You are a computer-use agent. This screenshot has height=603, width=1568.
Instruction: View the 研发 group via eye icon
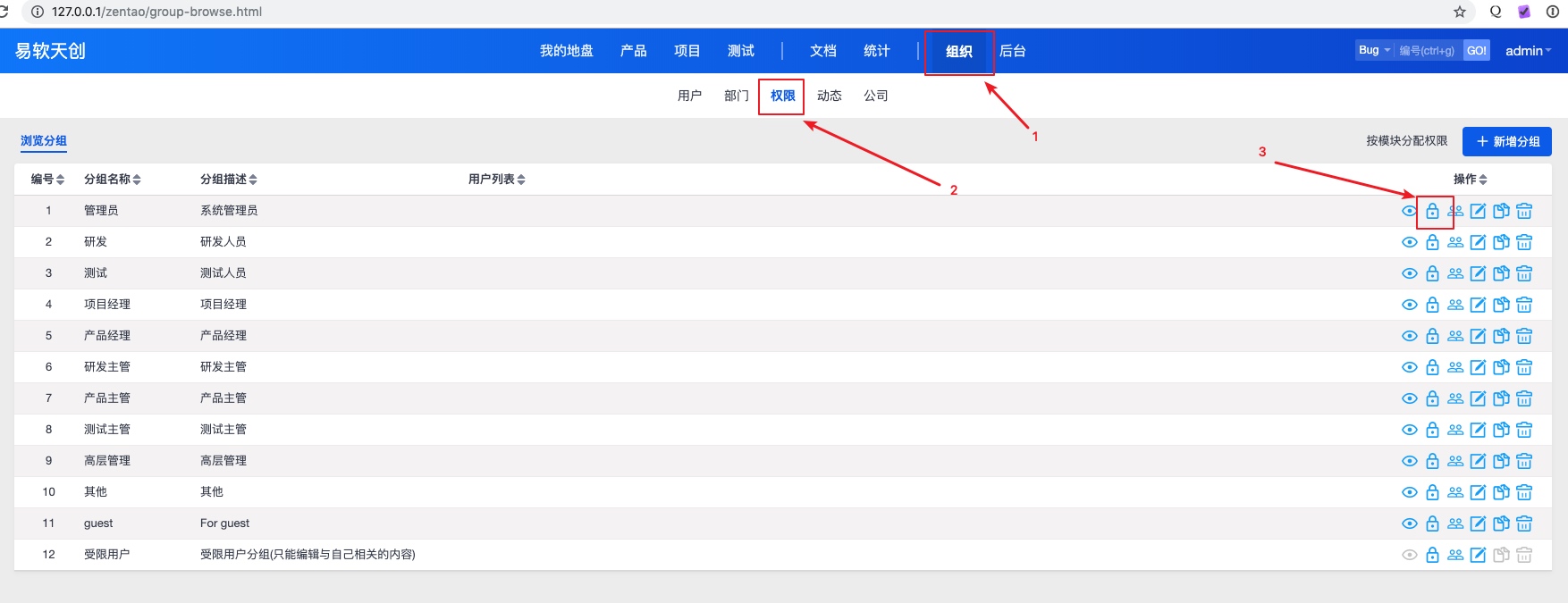1410,242
